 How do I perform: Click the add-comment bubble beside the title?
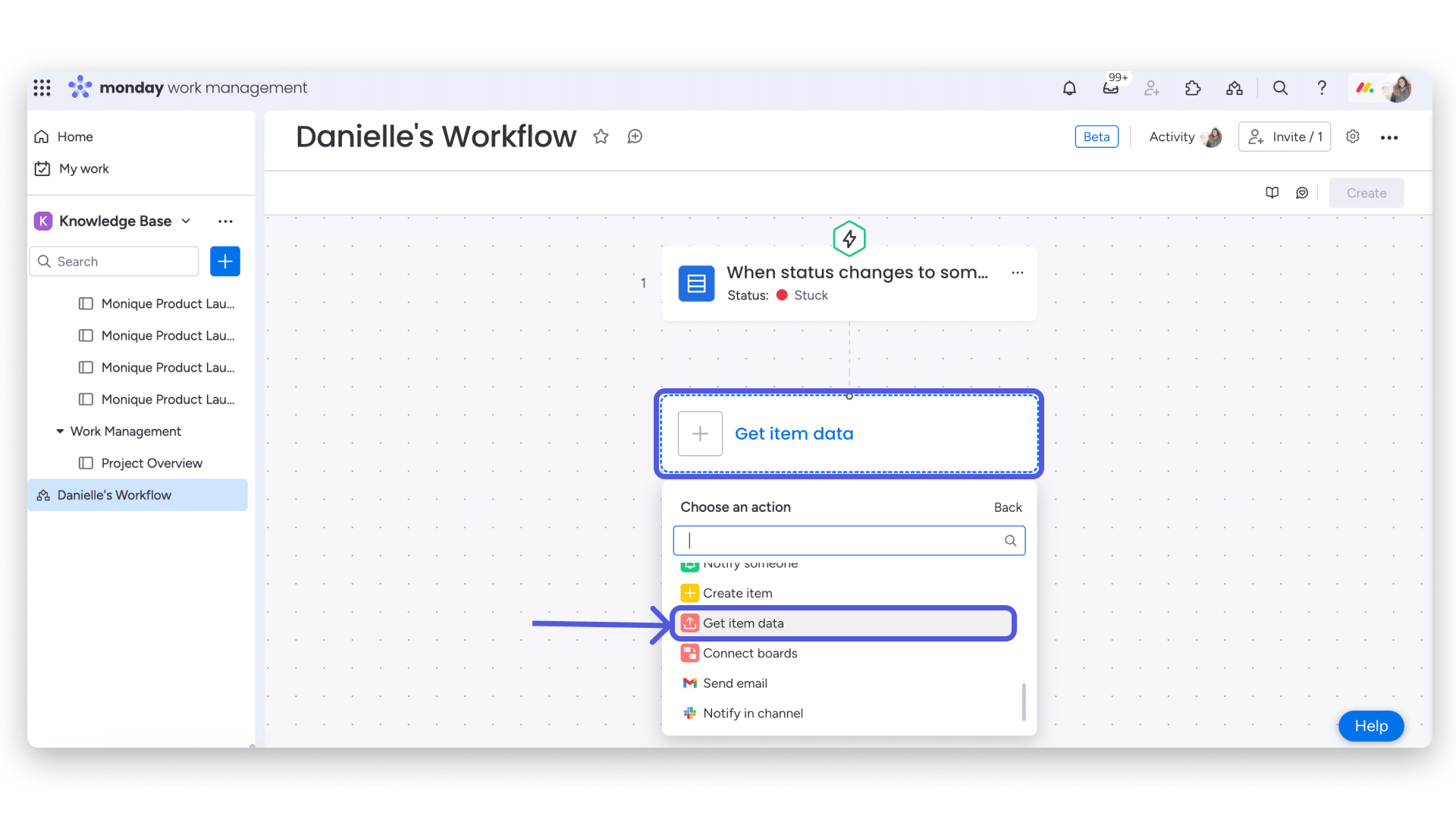pos(635,136)
